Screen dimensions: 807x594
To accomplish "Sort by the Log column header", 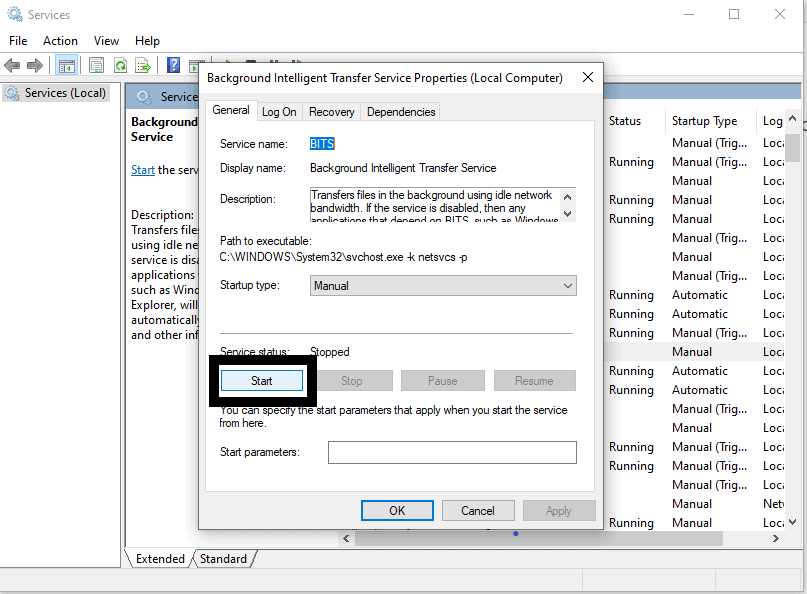I will click(773, 121).
